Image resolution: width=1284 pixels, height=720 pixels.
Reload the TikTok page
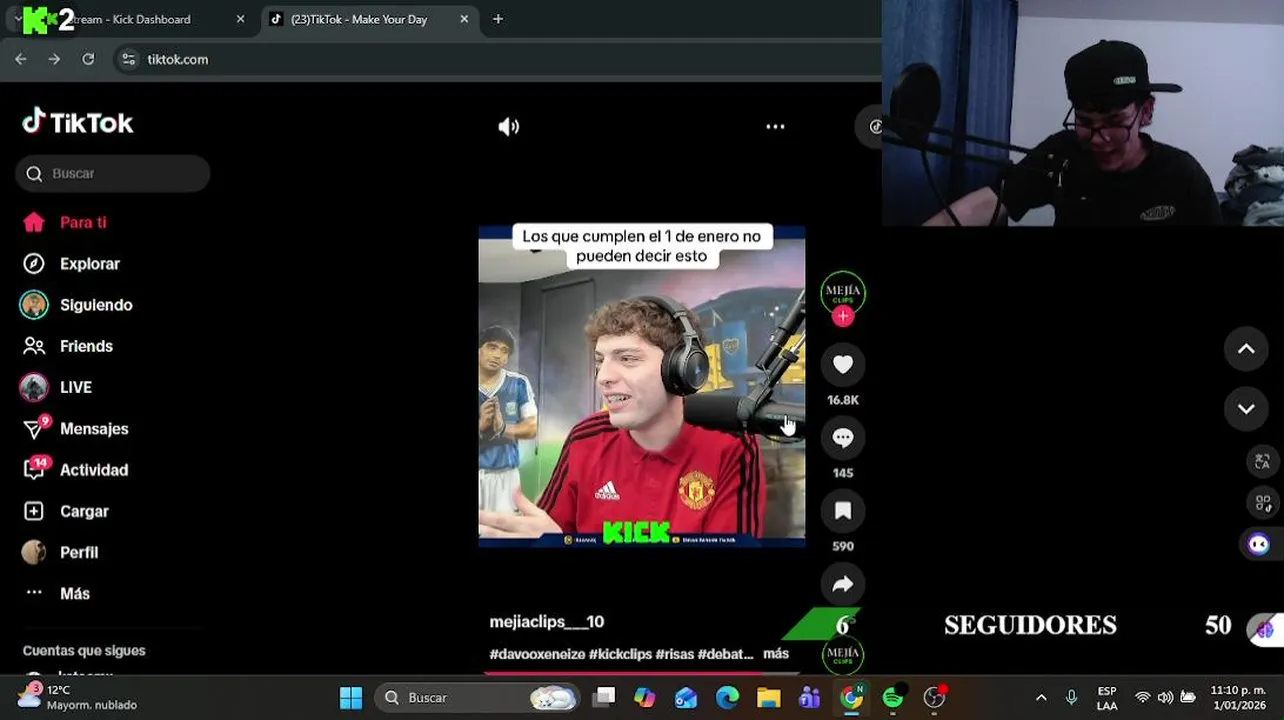[88, 59]
